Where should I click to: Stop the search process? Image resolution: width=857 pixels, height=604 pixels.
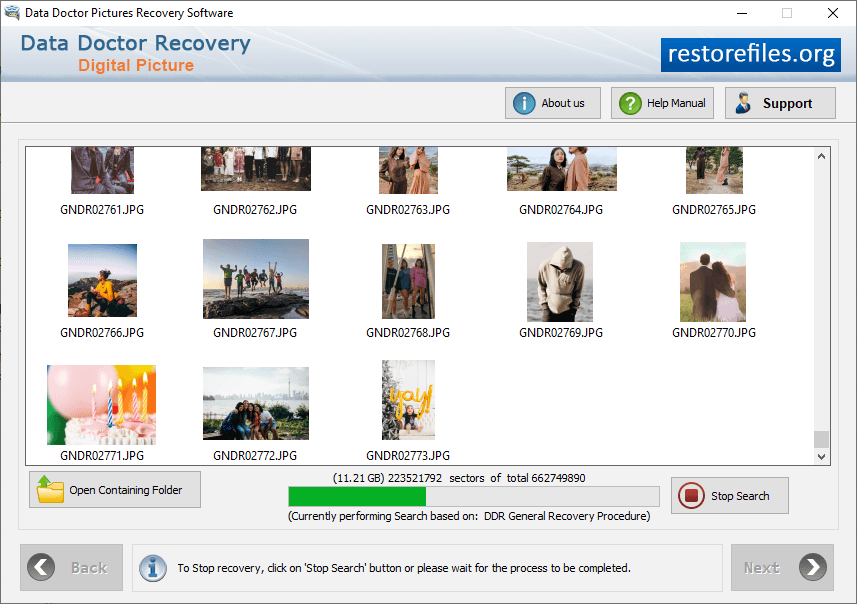tap(730, 495)
